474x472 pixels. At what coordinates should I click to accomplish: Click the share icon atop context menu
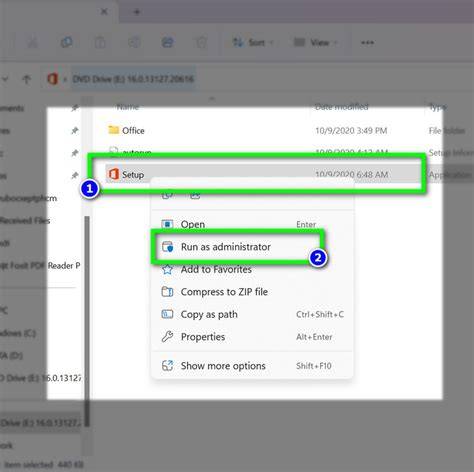(x=195, y=195)
